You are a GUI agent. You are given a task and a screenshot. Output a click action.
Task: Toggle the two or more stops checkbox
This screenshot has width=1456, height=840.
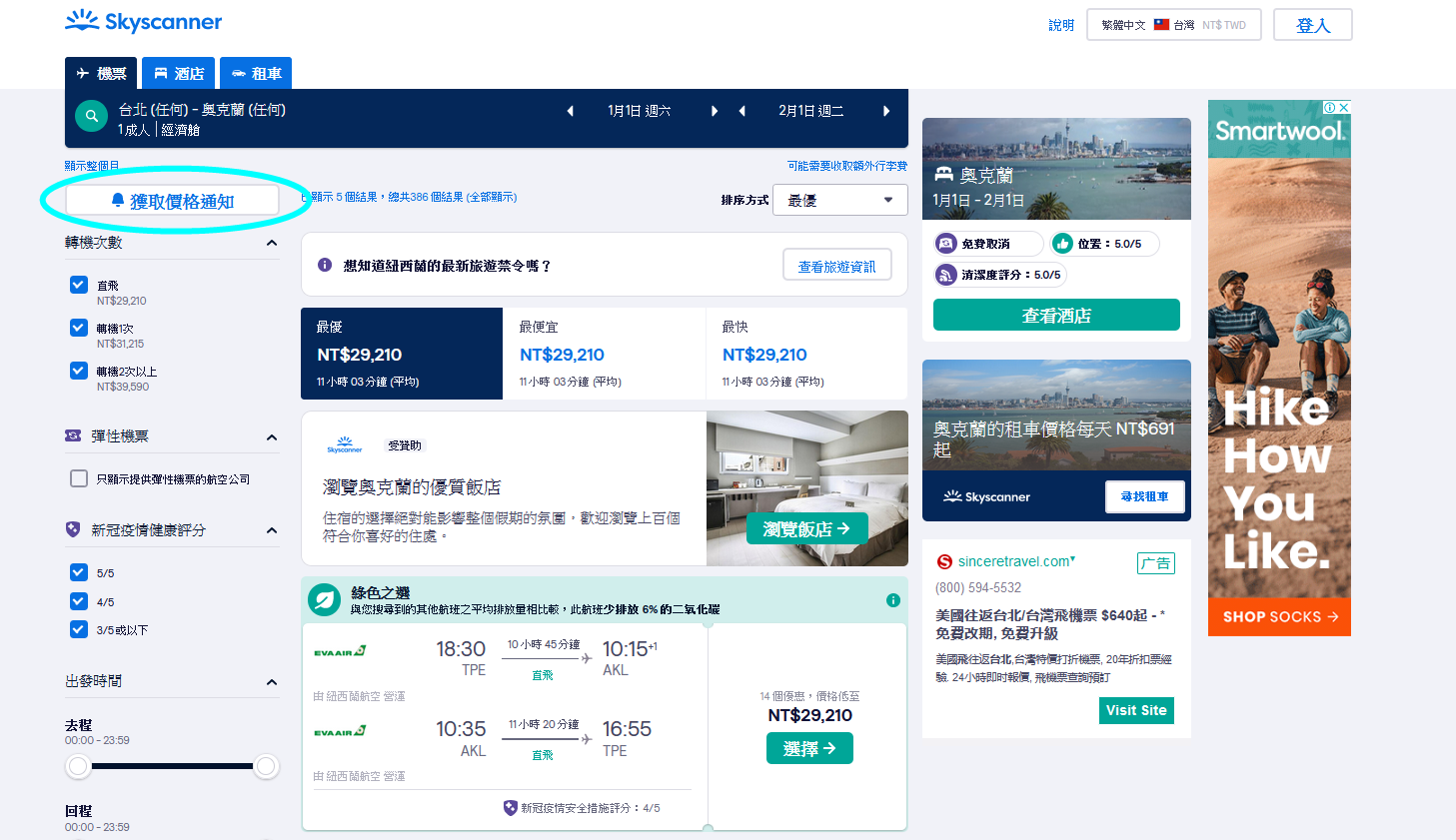[79, 371]
